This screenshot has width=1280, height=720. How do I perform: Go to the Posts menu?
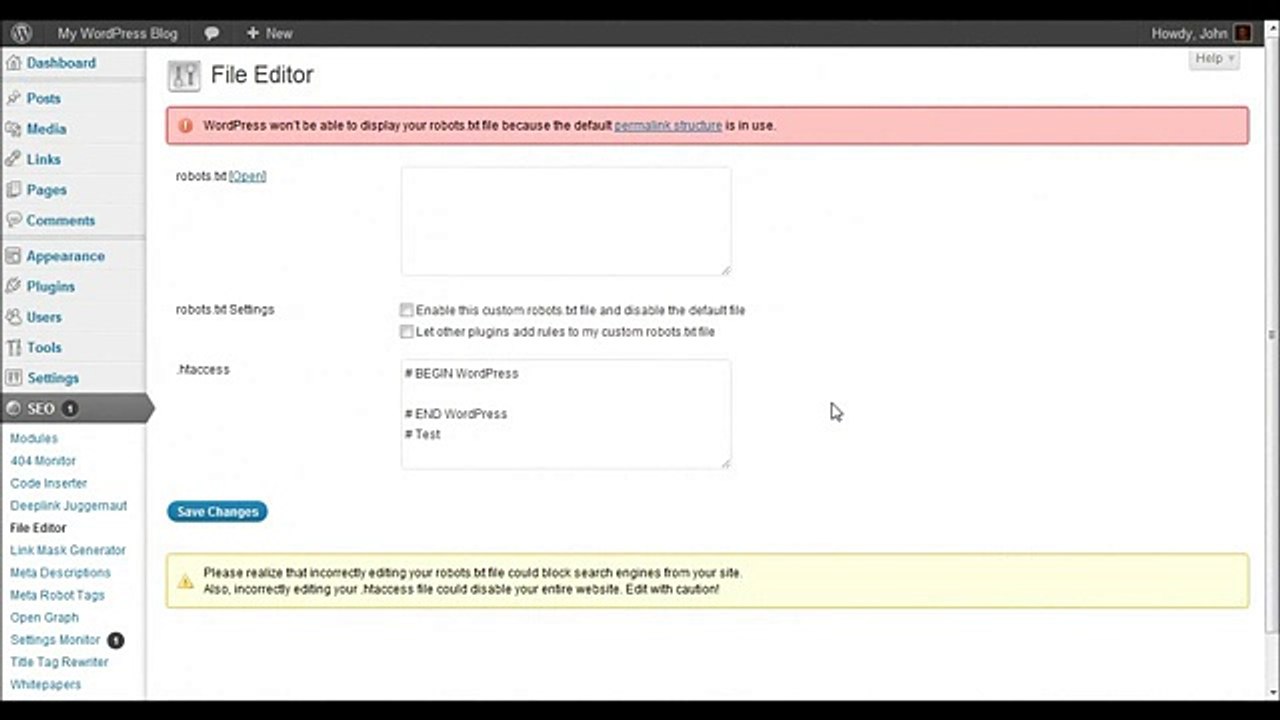tap(44, 98)
